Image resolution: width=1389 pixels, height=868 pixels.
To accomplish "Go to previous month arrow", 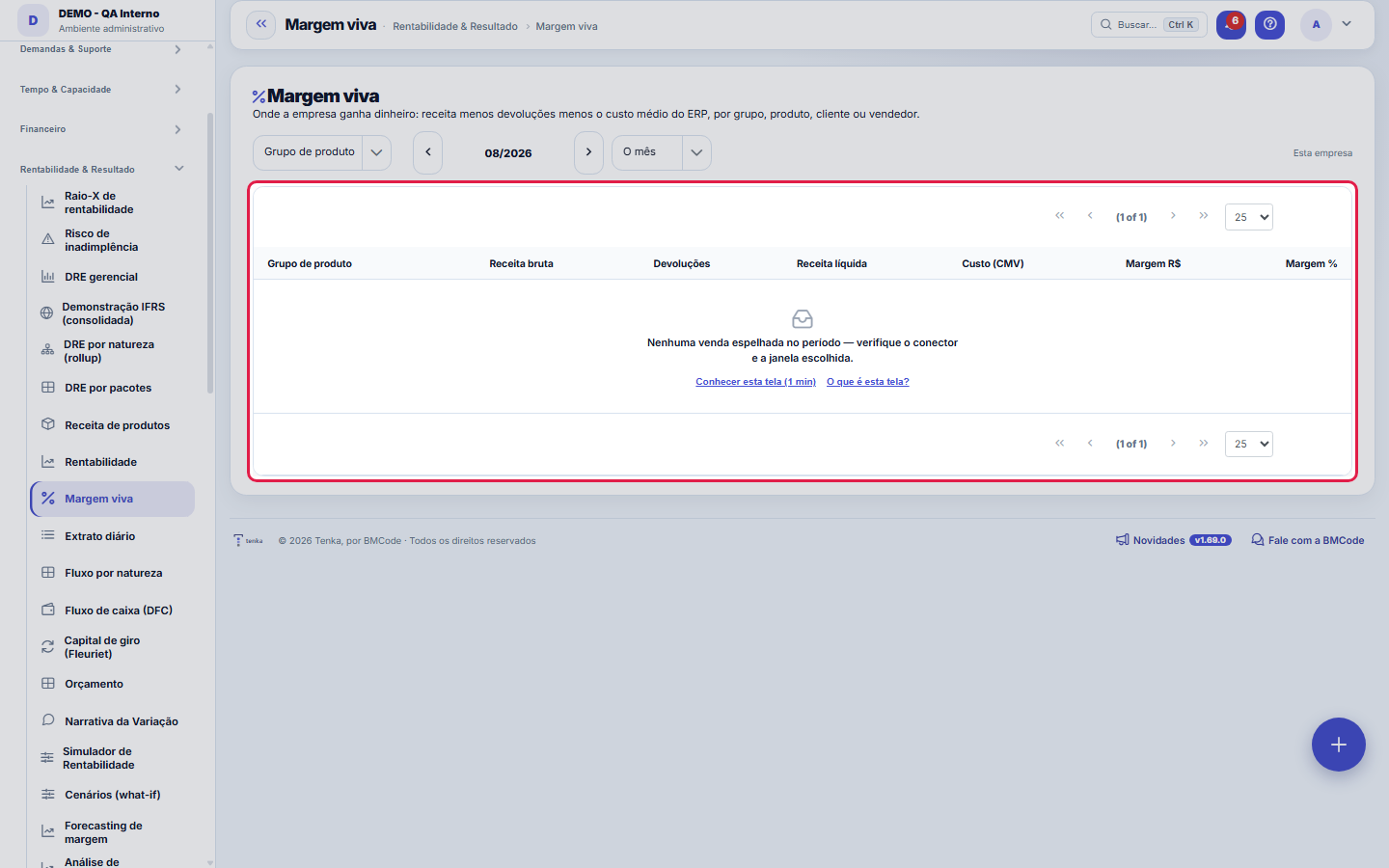I will tap(427, 152).
